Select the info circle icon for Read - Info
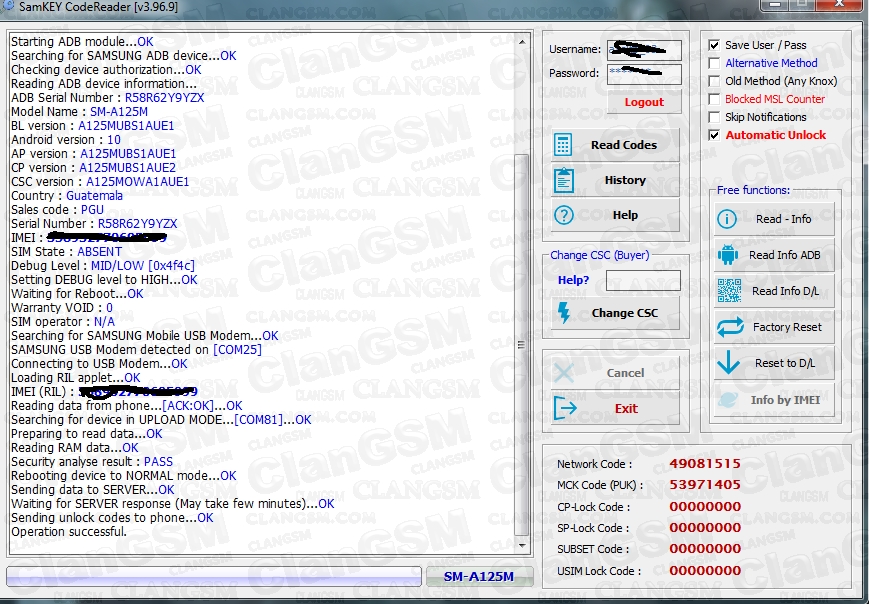869x604 pixels. pyautogui.click(x=727, y=219)
